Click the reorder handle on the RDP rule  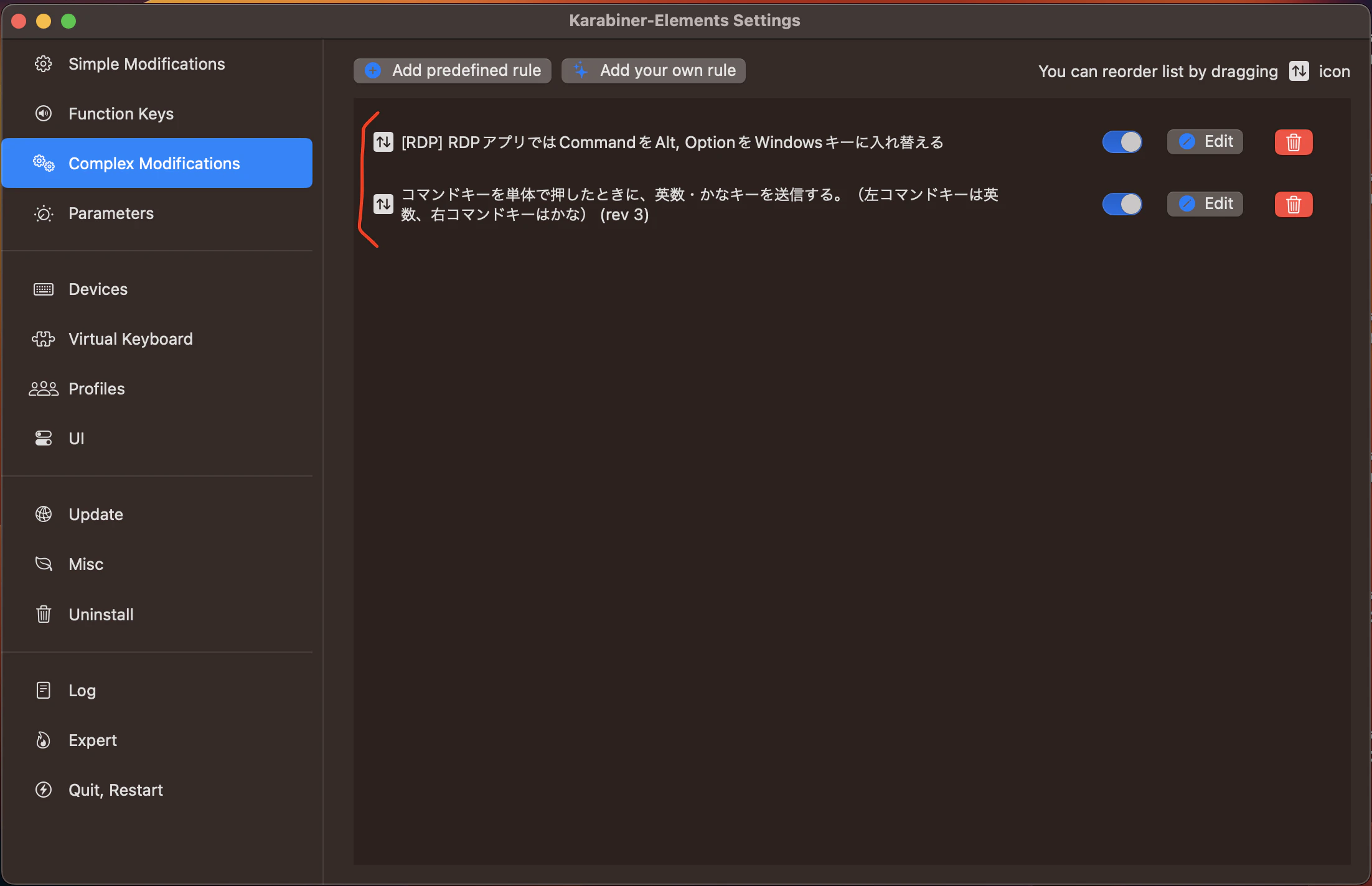coord(383,142)
